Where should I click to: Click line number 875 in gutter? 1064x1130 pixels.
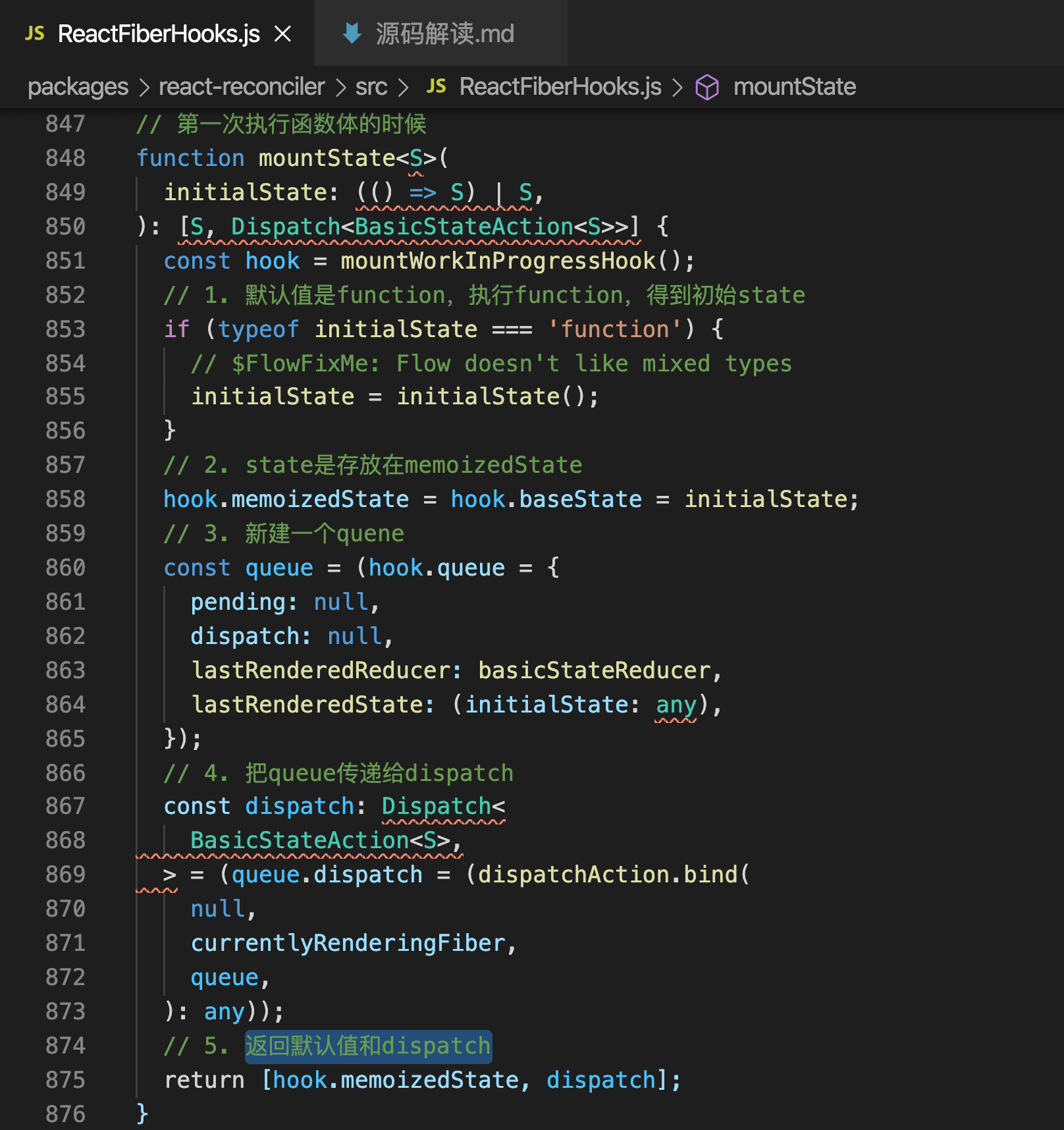[65, 1080]
